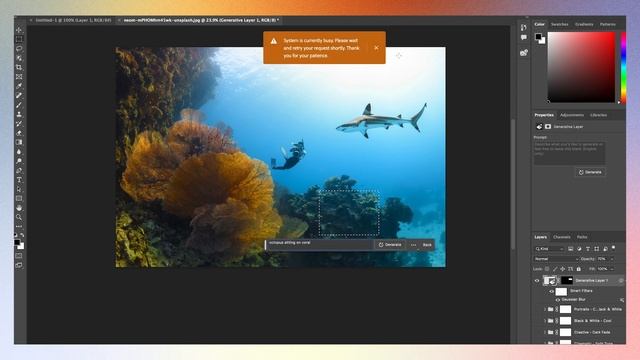The width and height of the screenshot is (640, 360).
Task: Select the Hand tool
Action: click(x=19, y=208)
